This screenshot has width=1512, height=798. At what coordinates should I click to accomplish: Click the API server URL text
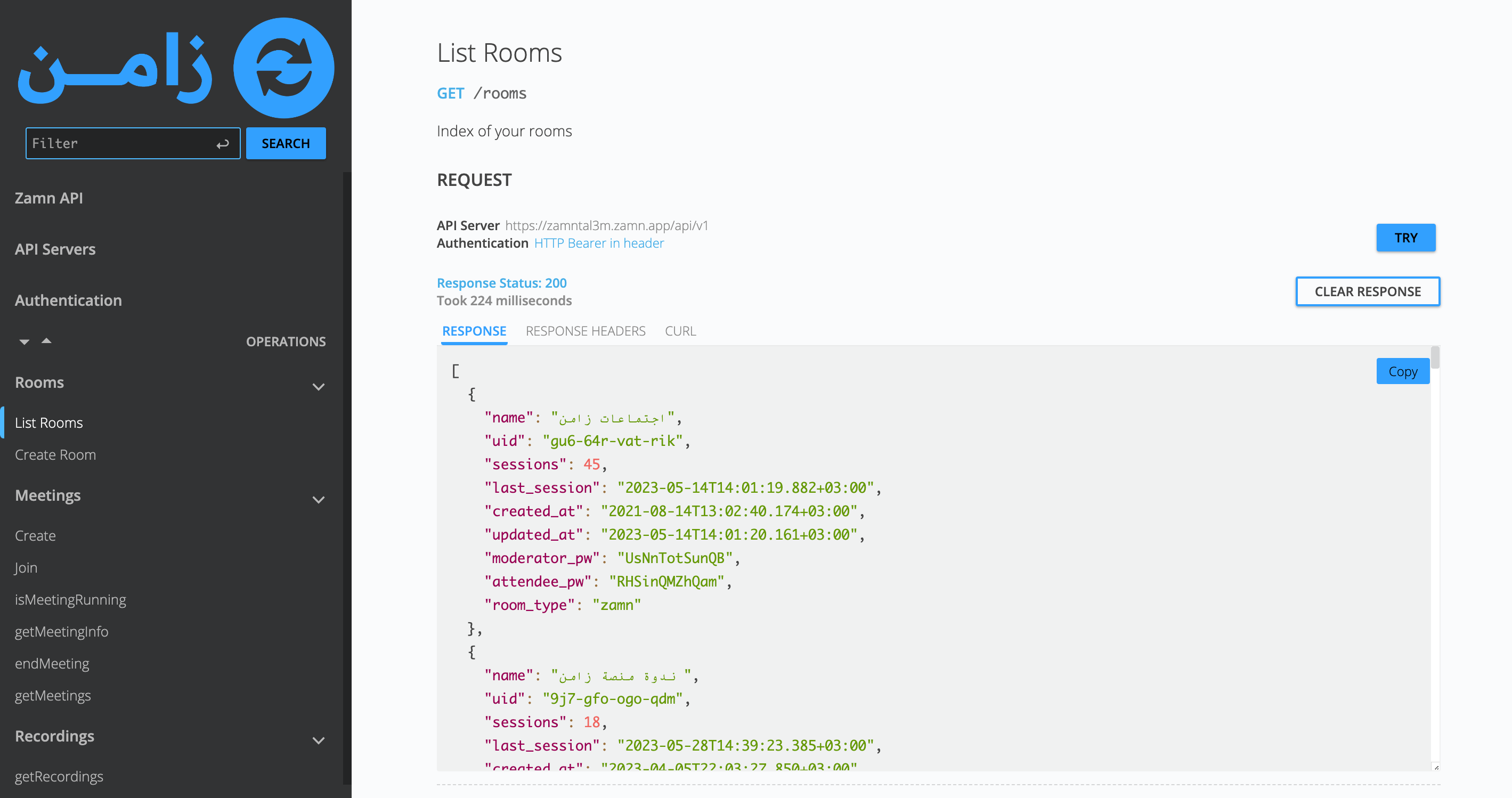pyautogui.click(x=606, y=225)
